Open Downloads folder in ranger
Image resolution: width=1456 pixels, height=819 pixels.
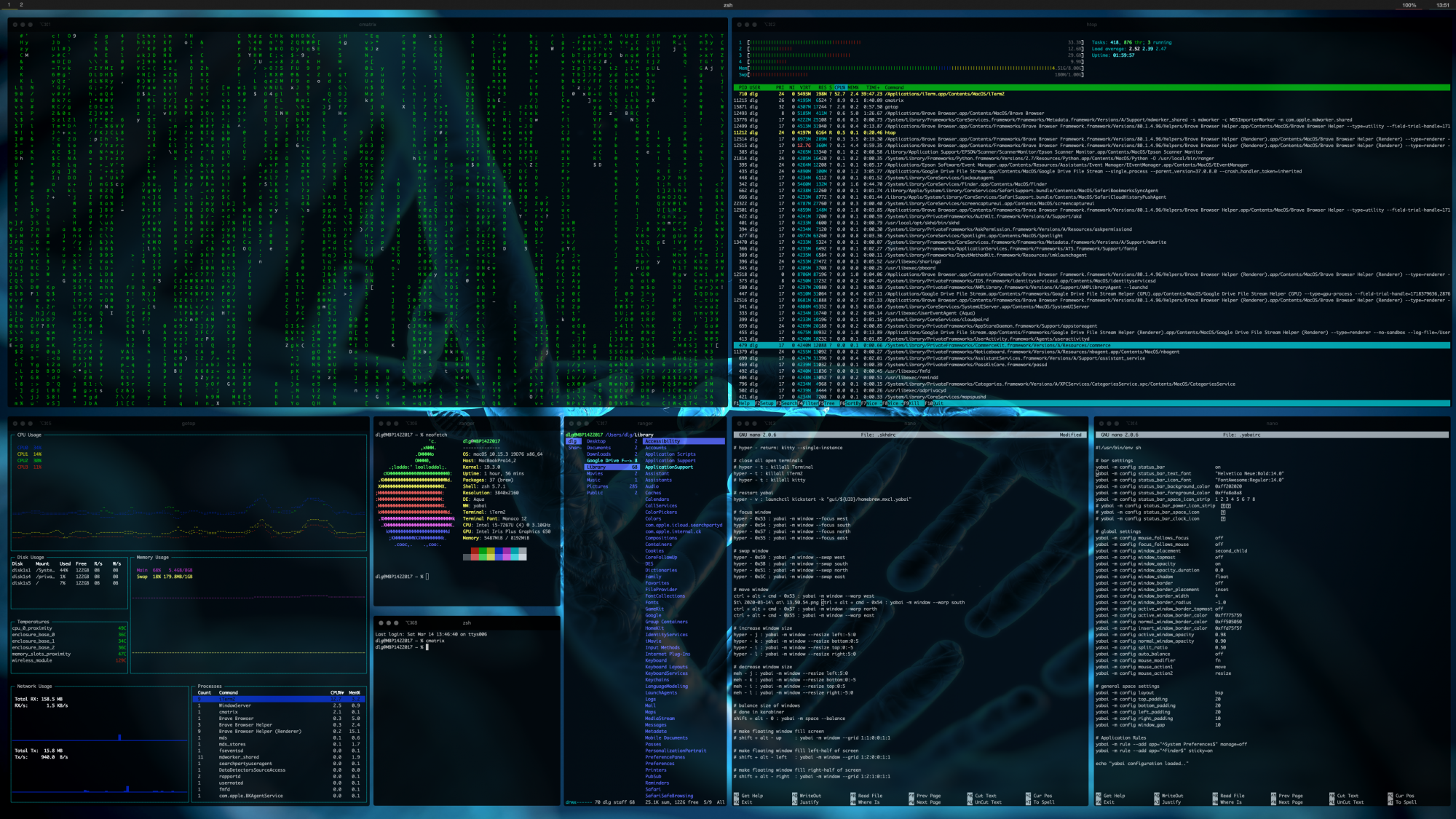coord(612,454)
